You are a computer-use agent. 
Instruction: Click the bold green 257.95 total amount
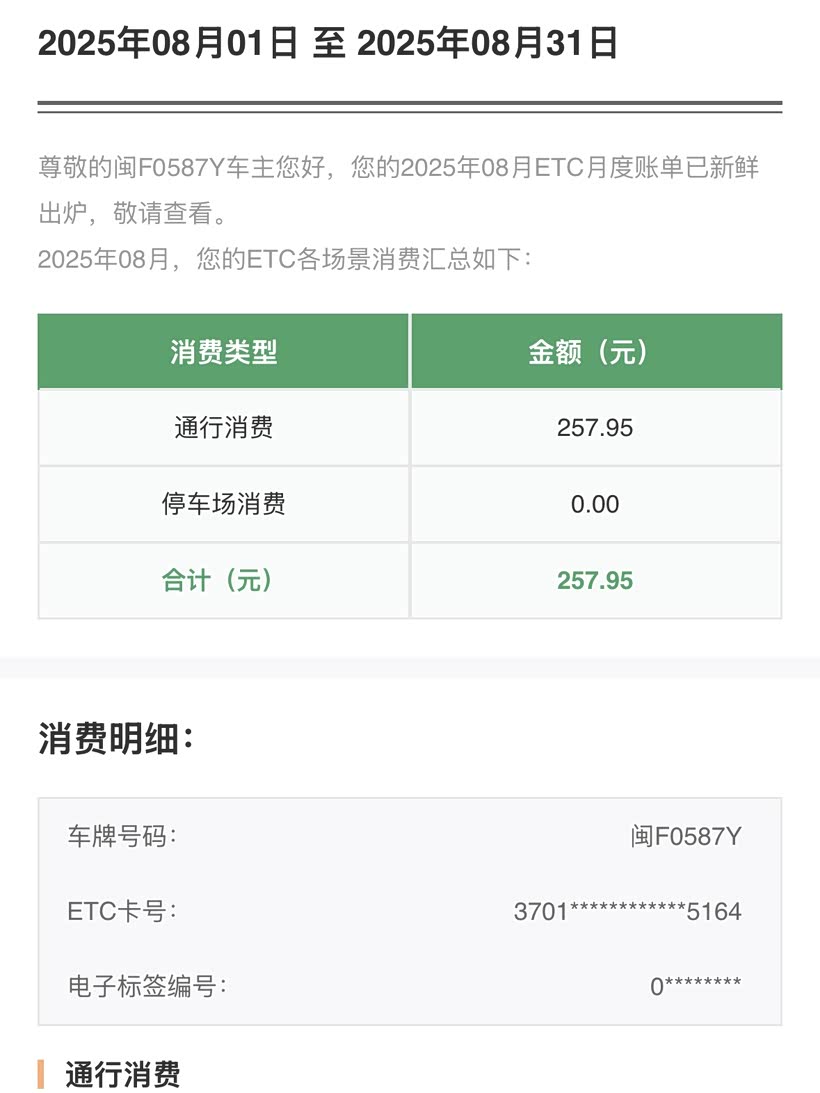pyautogui.click(x=595, y=581)
